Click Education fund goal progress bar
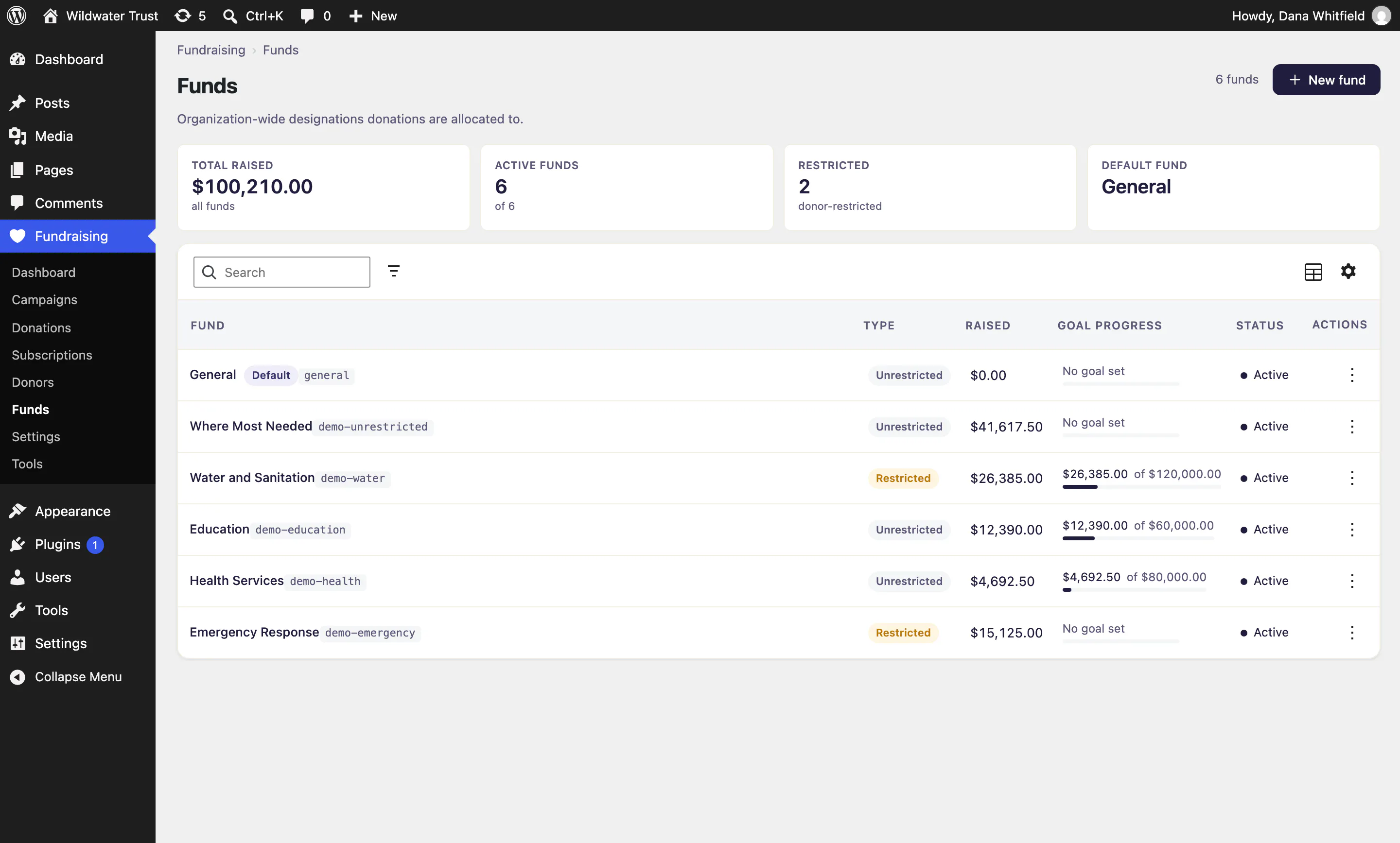The width and height of the screenshot is (1400, 843). tap(1137, 538)
